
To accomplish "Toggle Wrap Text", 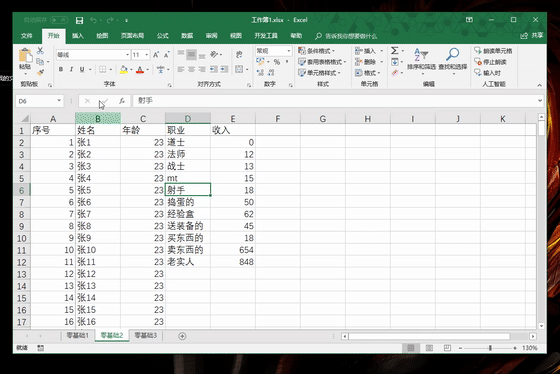I will coord(239,54).
